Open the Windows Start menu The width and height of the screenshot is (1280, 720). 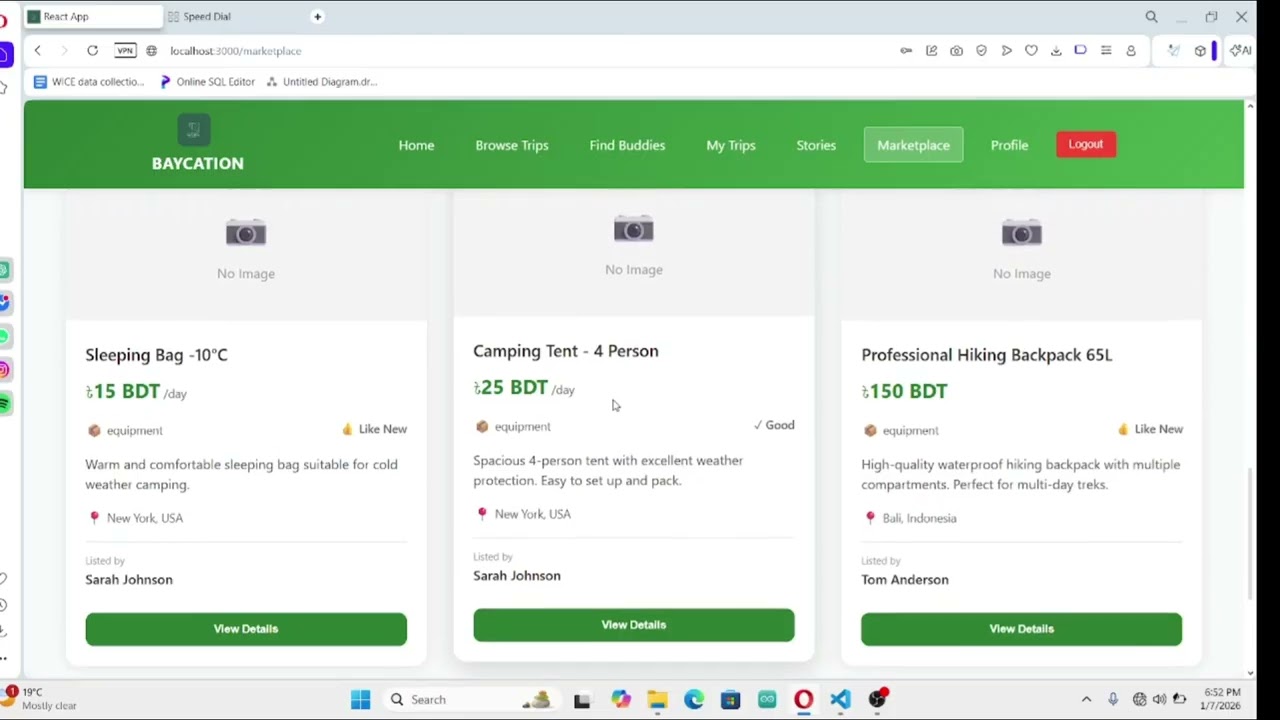pyautogui.click(x=361, y=699)
